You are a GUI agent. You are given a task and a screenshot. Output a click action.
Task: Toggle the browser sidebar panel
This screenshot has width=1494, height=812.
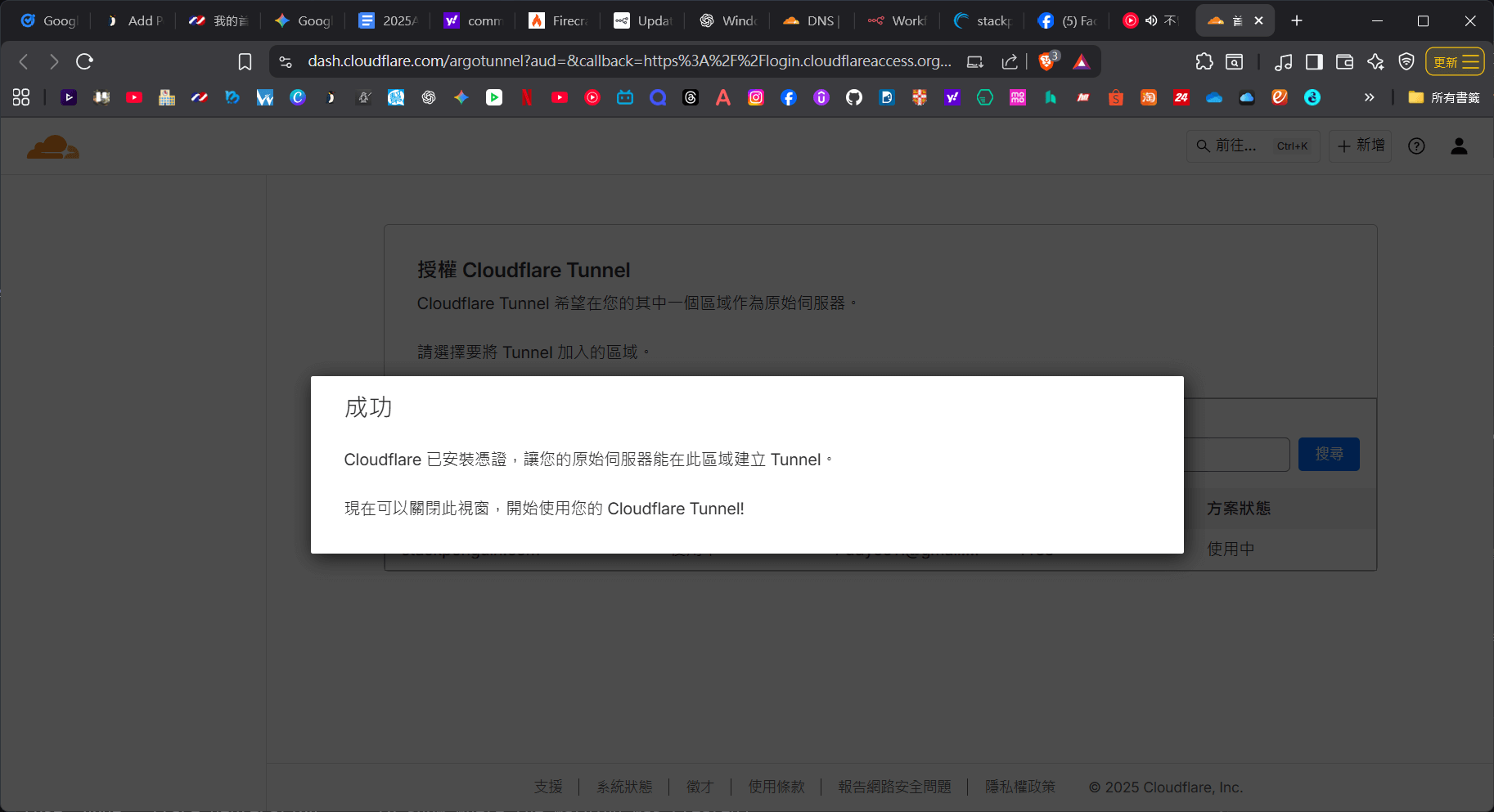(1314, 62)
